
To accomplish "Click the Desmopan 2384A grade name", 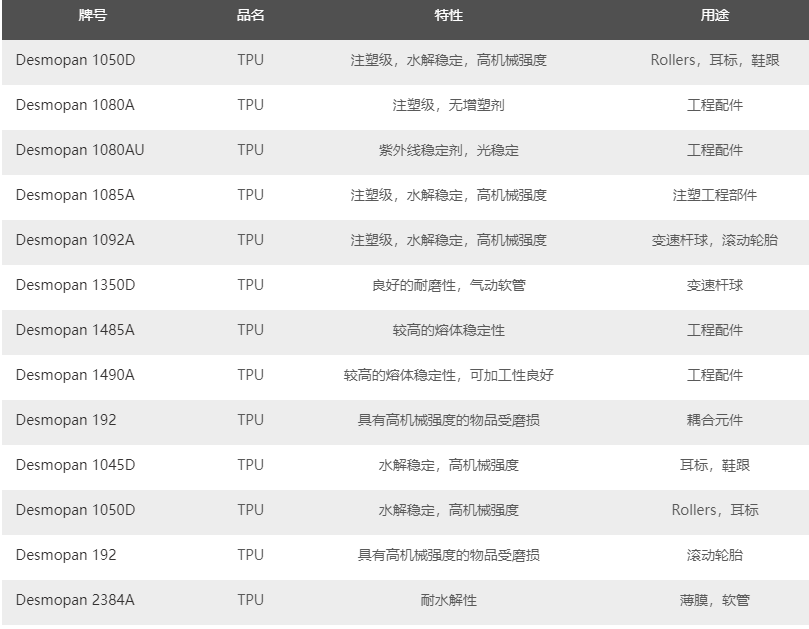I will click(75, 600).
